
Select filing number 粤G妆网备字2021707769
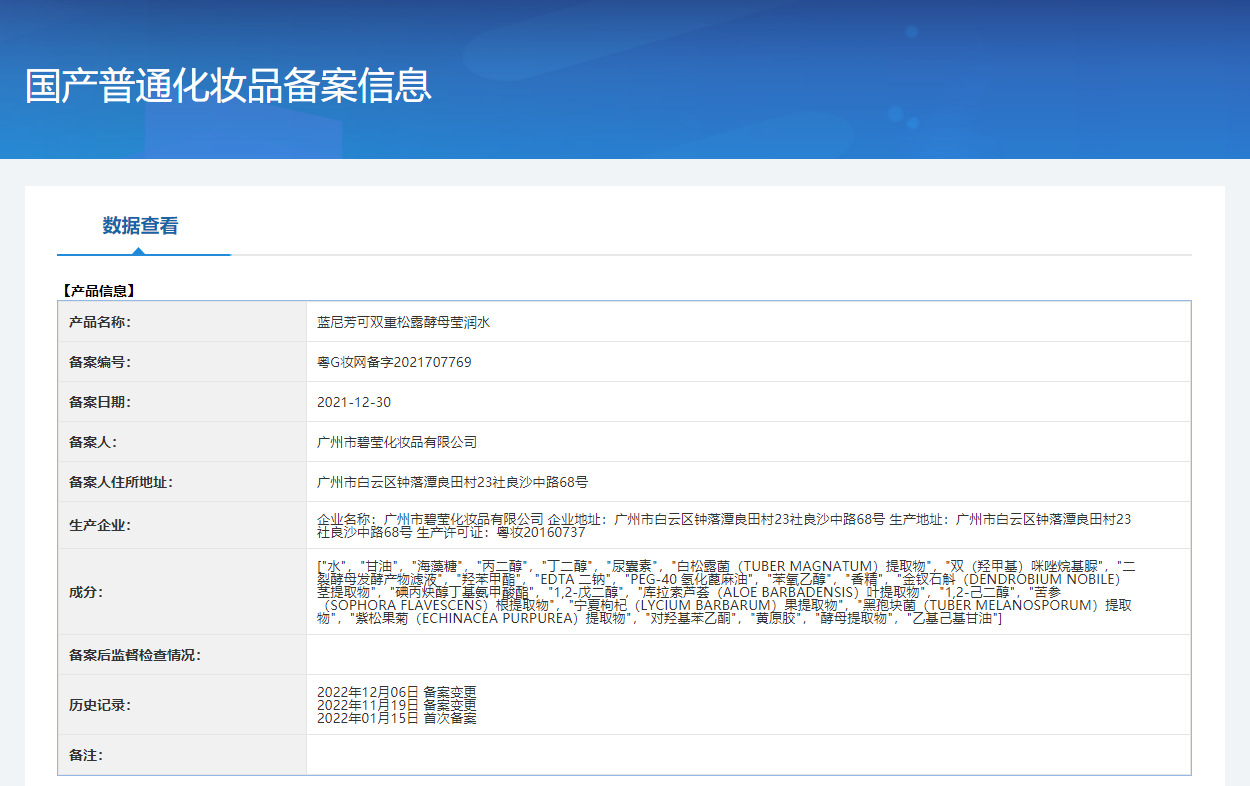click(x=394, y=362)
